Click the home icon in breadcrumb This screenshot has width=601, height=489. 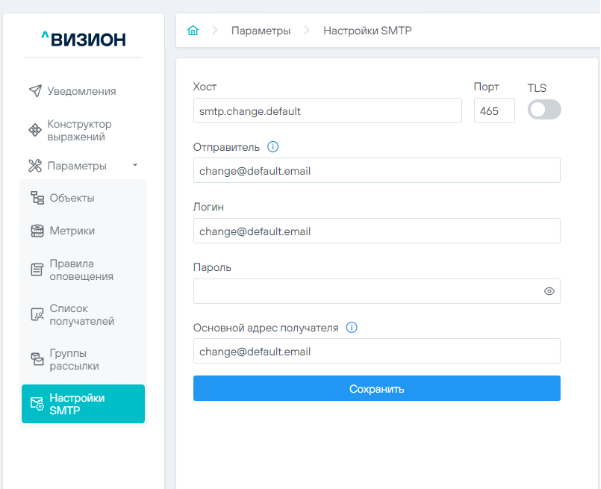click(x=193, y=30)
